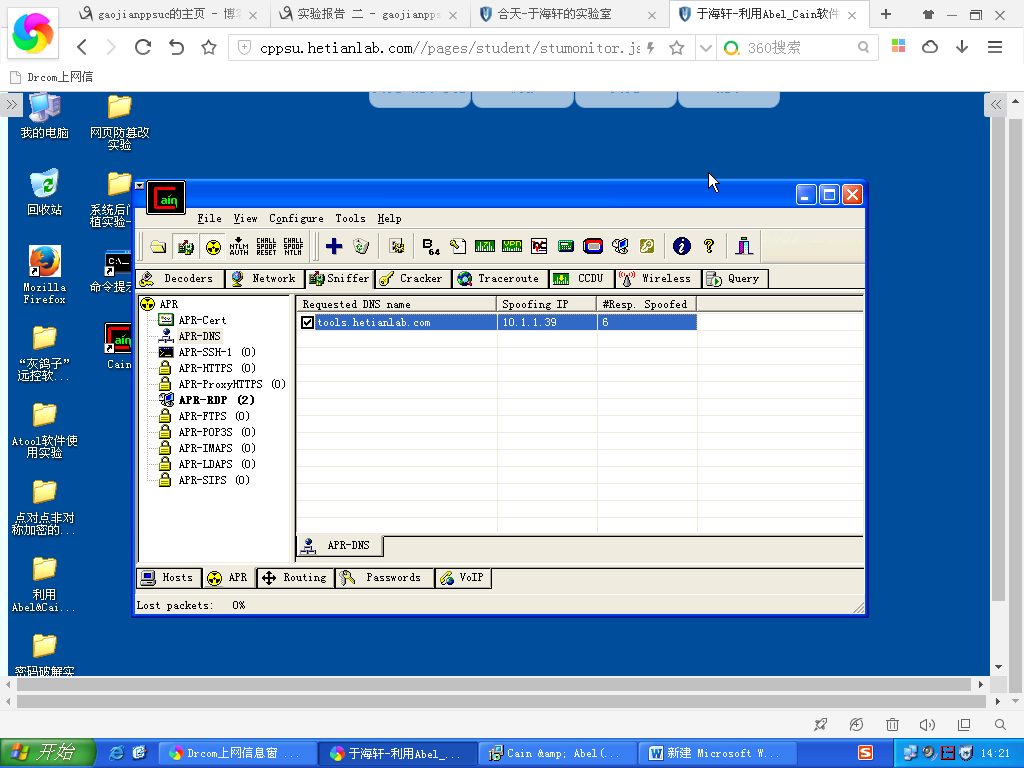
Task: Open the Configure menu in Cain
Action: tap(296, 219)
